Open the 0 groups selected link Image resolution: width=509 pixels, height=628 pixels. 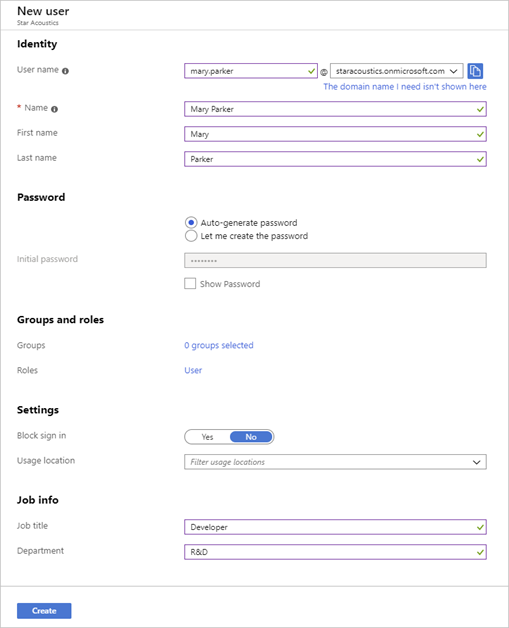[219, 345]
